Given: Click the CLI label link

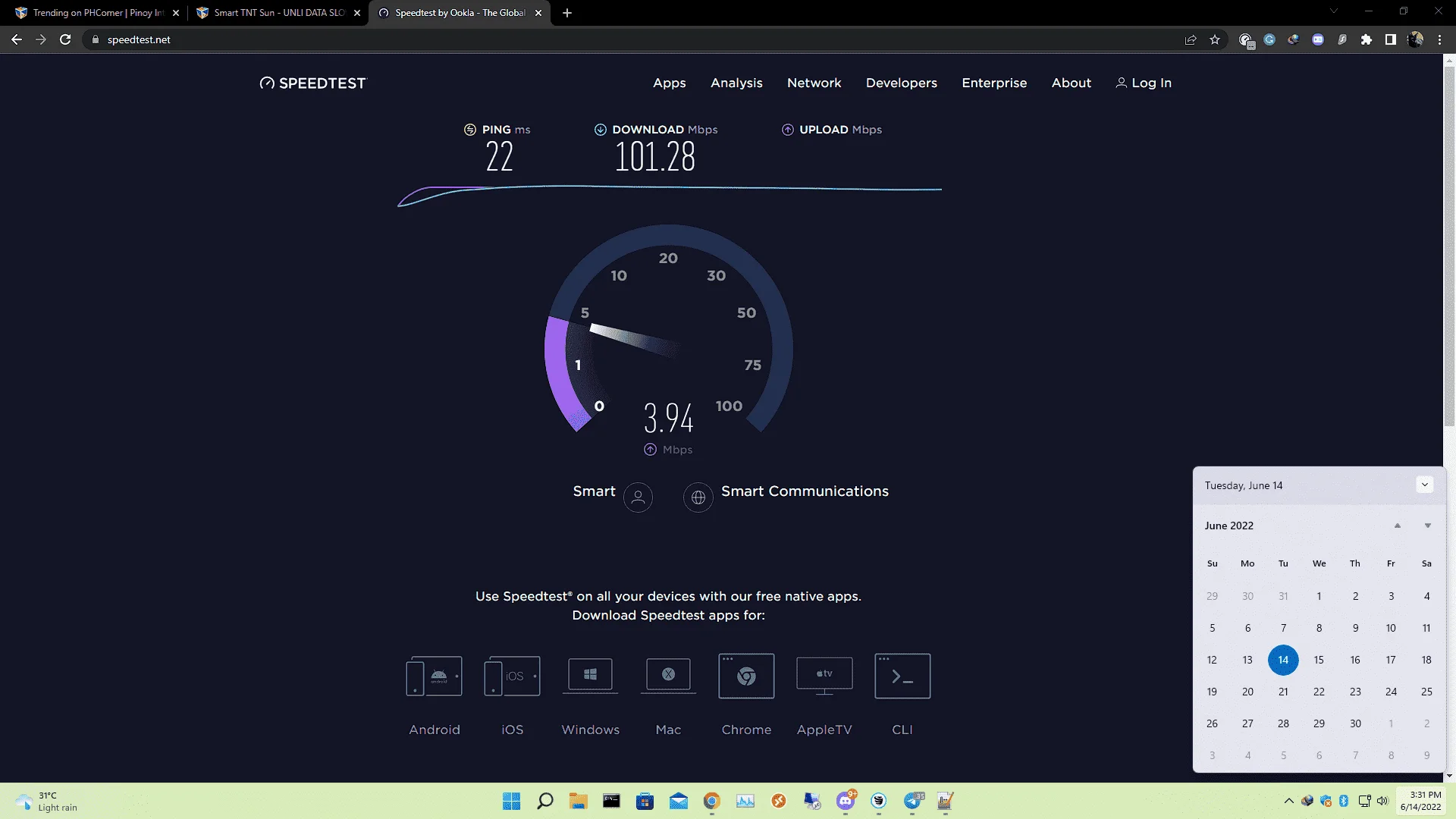Looking at the screenshot, I should click(902, 730).
